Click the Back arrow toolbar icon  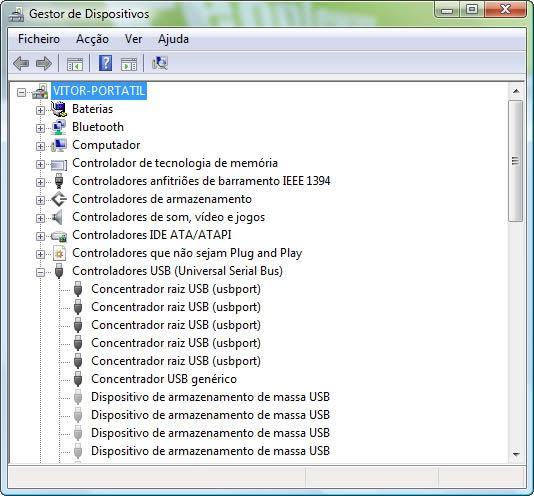point(21,63)
